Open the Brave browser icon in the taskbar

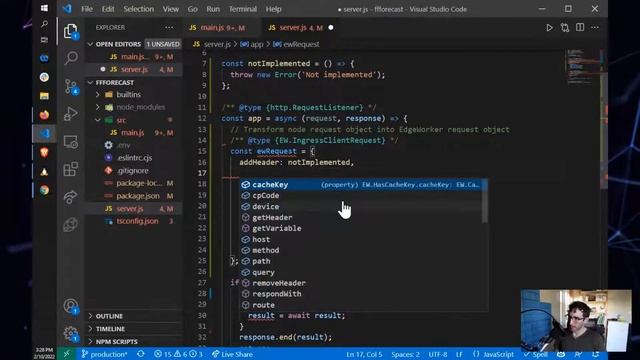[44, 153]
